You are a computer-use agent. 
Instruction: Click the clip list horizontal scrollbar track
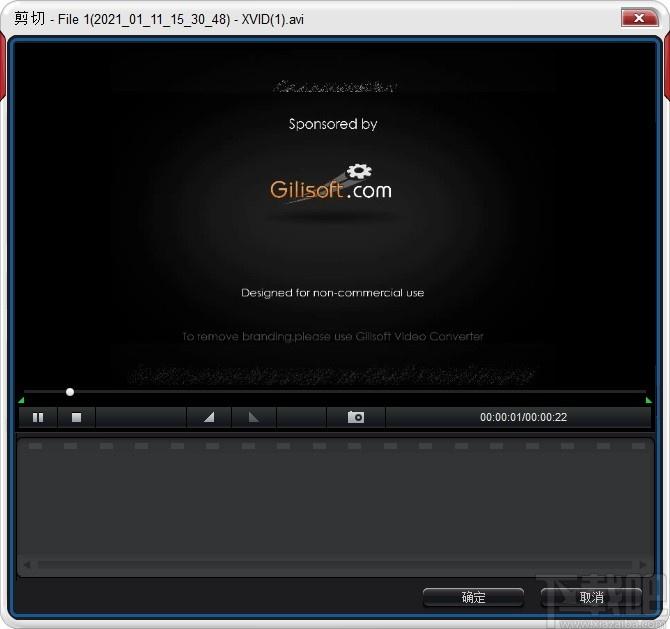click(335, 565)
